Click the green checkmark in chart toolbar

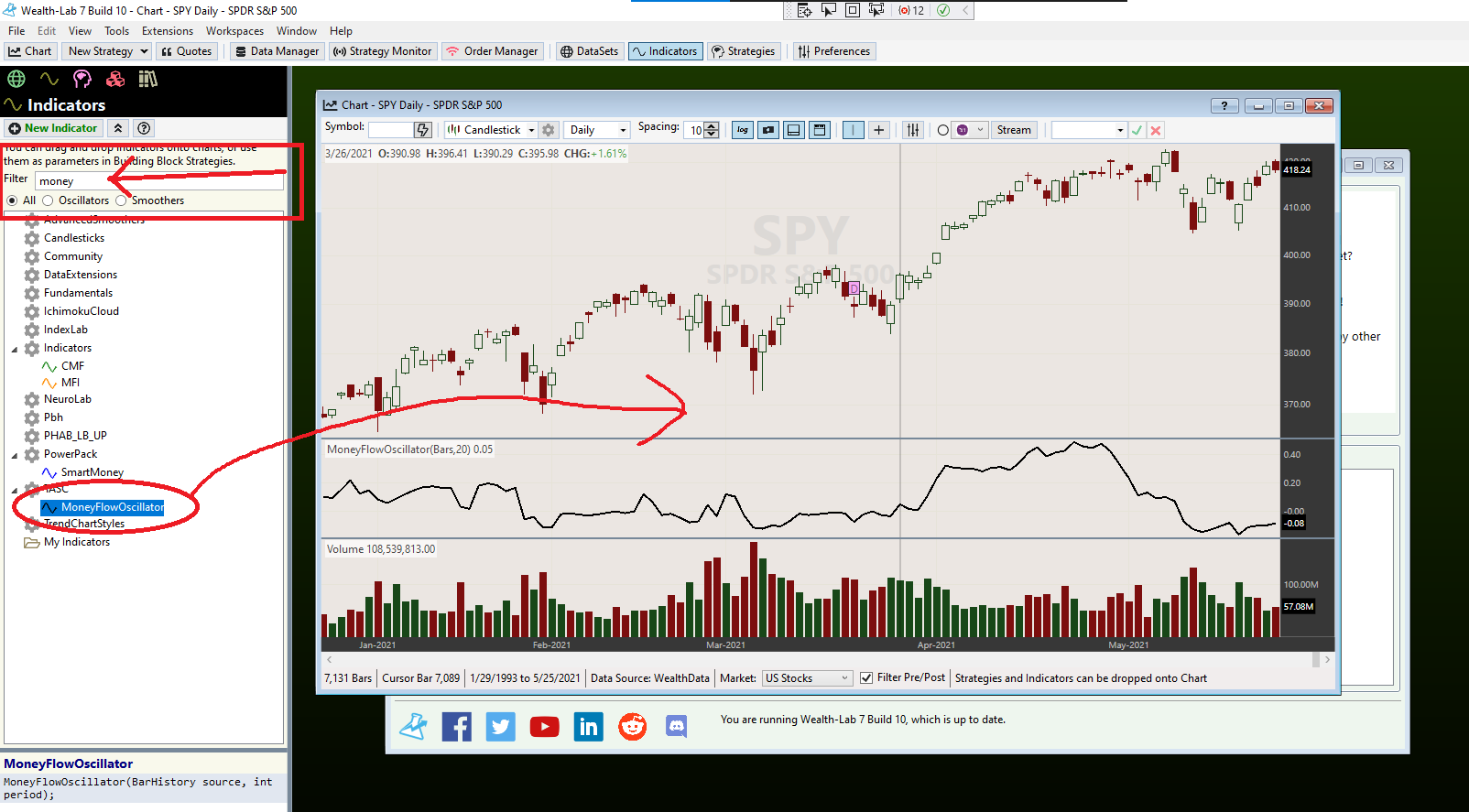(x=1137, y=130)
